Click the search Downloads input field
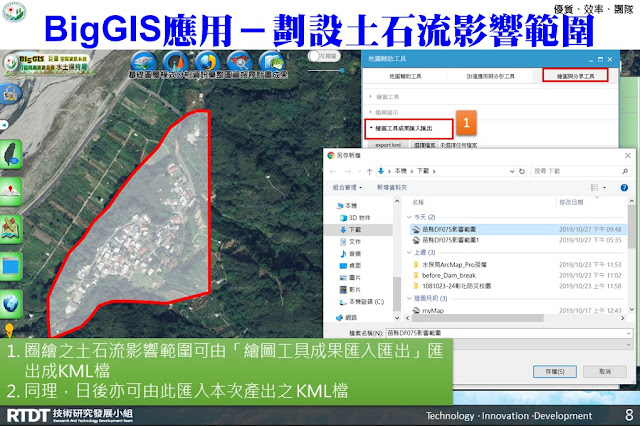This screenshot has width=640, height=426. (576, 171)
